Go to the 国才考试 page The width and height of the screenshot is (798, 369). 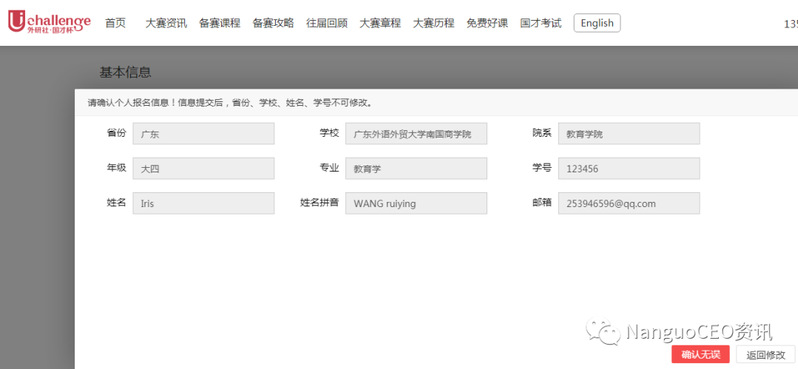540,23
